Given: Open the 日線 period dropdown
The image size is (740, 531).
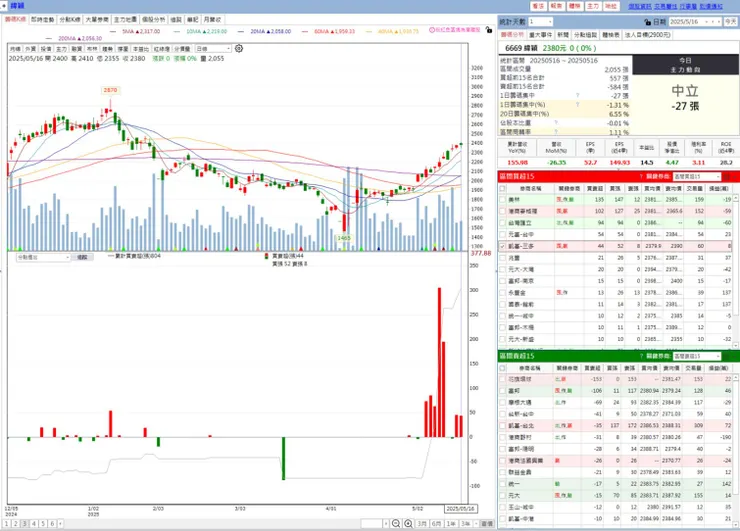Looking at the screenshot, I should 213,49.
